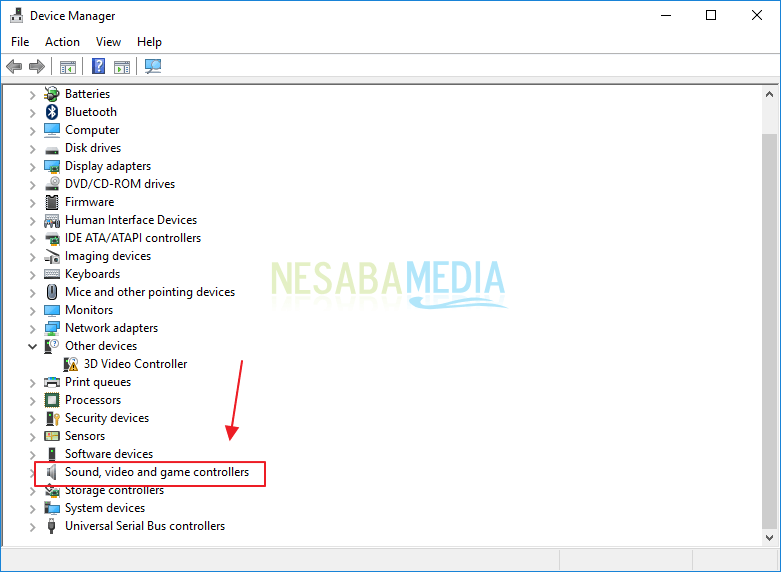Minimize the Device Manager window
The image size is (781, 572).
tap(665, 15)
